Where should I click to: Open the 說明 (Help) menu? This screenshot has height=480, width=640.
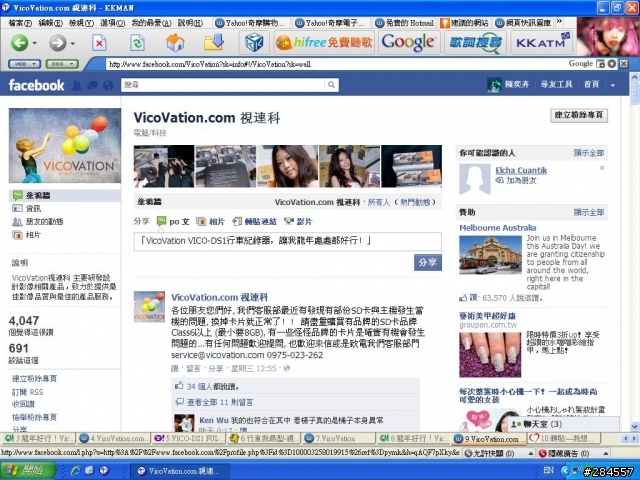pos(190,23)
